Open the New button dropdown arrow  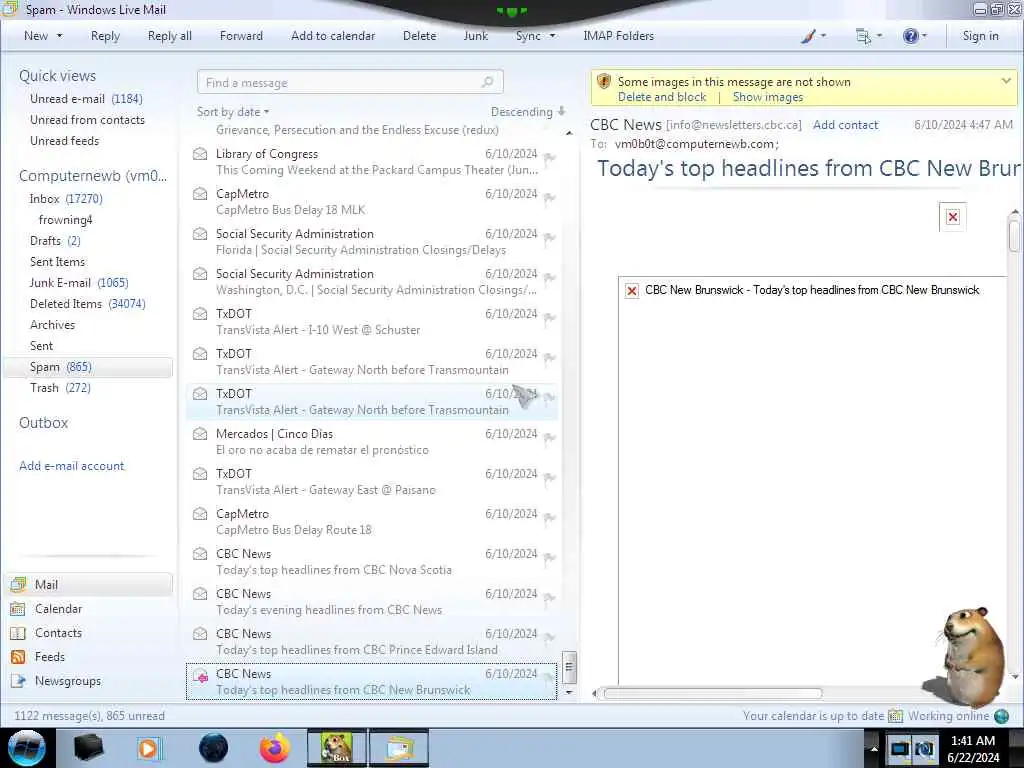pyautogui.click(x=59, y=36)
